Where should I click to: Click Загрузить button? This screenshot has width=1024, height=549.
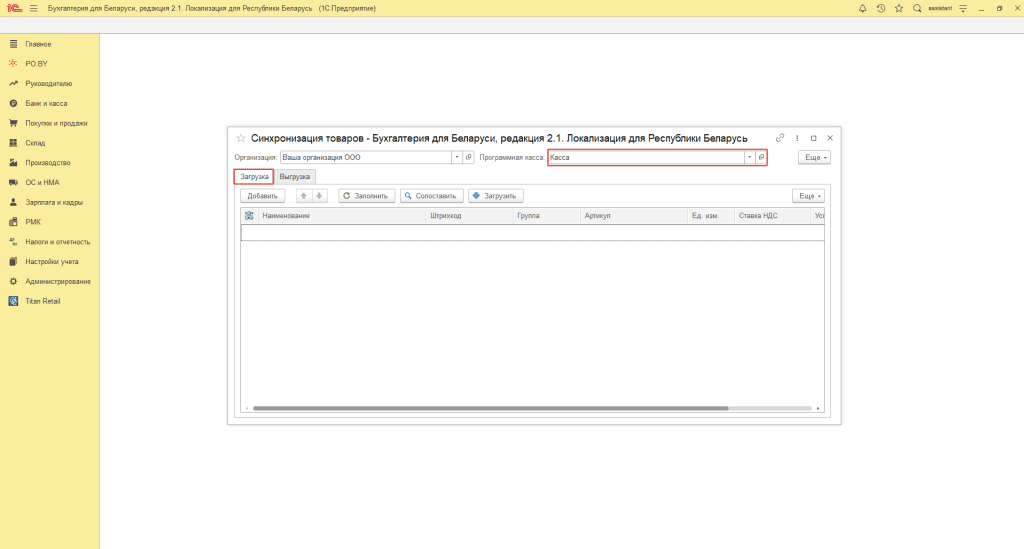[496, 196]
